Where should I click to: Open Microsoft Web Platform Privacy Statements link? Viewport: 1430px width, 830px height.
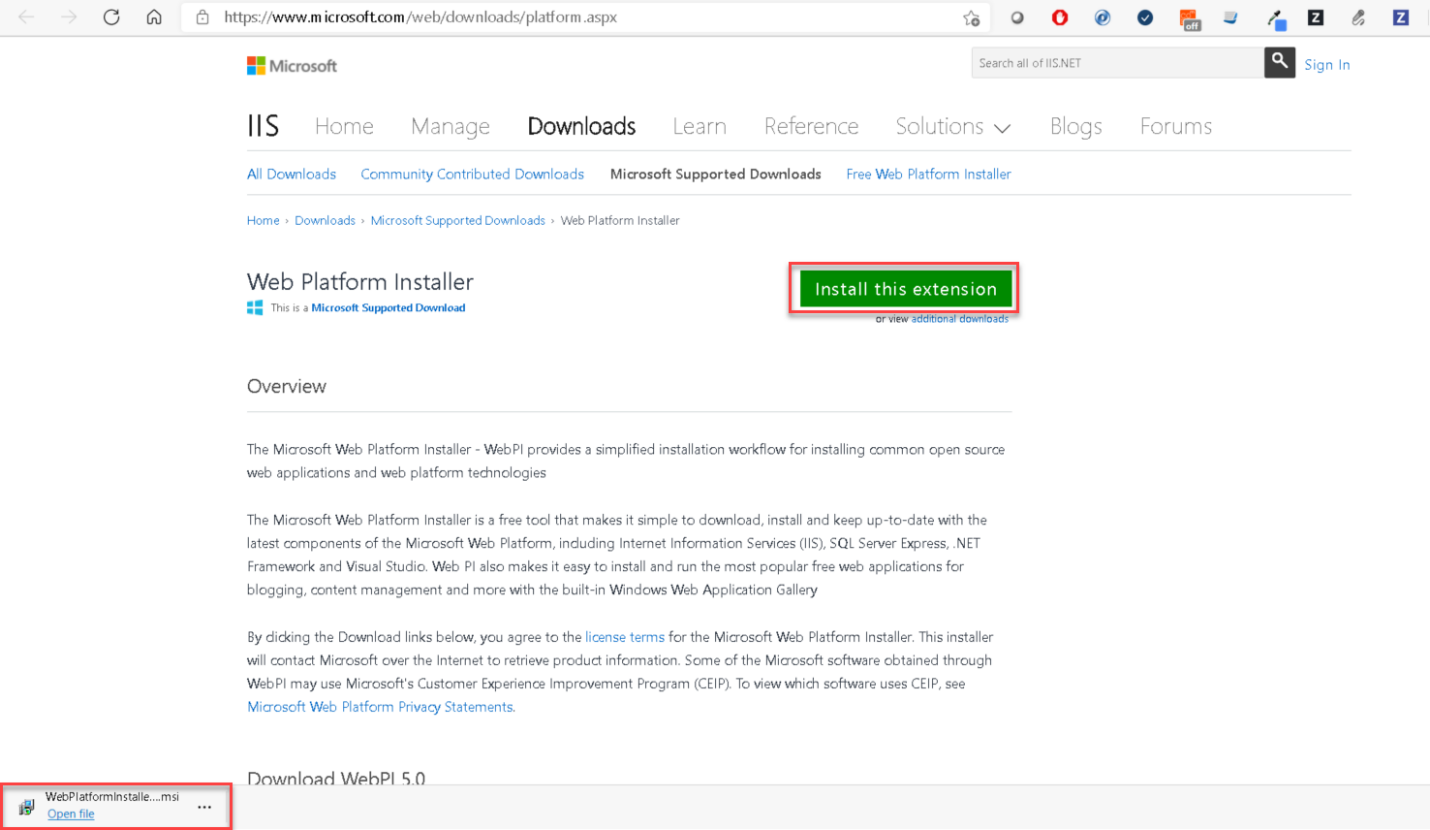pyautogui.click(x=380, y=707)
